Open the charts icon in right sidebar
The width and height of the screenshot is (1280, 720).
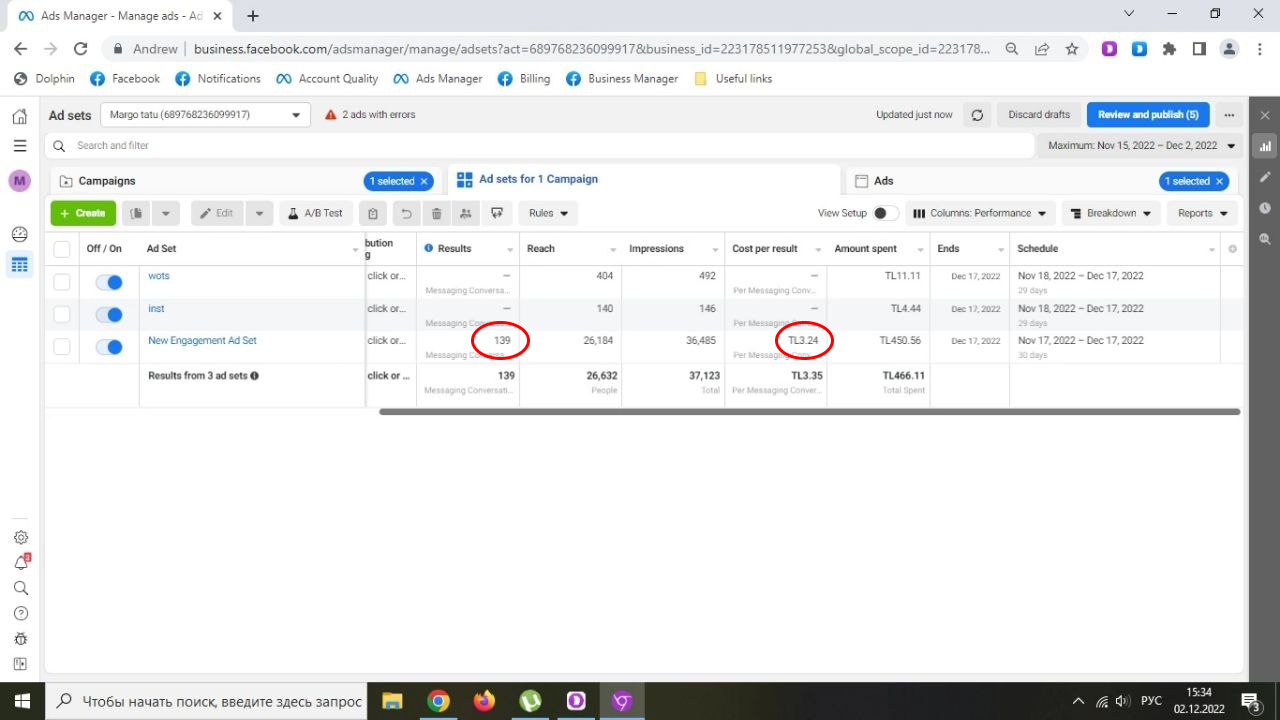pyautogui.click(x=1265, y=146)
